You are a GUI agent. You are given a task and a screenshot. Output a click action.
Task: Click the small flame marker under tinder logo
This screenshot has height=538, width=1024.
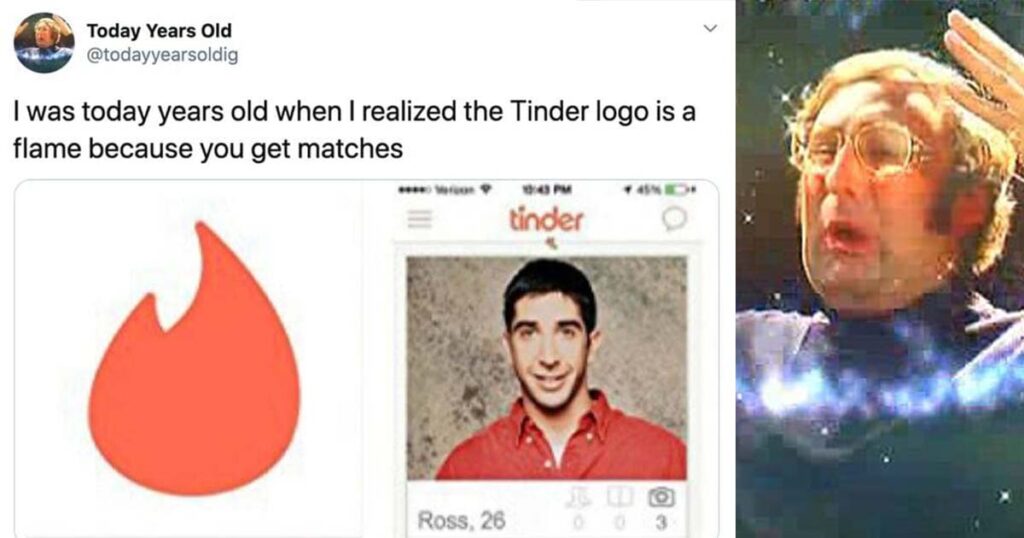pyautogui.click(x=552, y=244)
